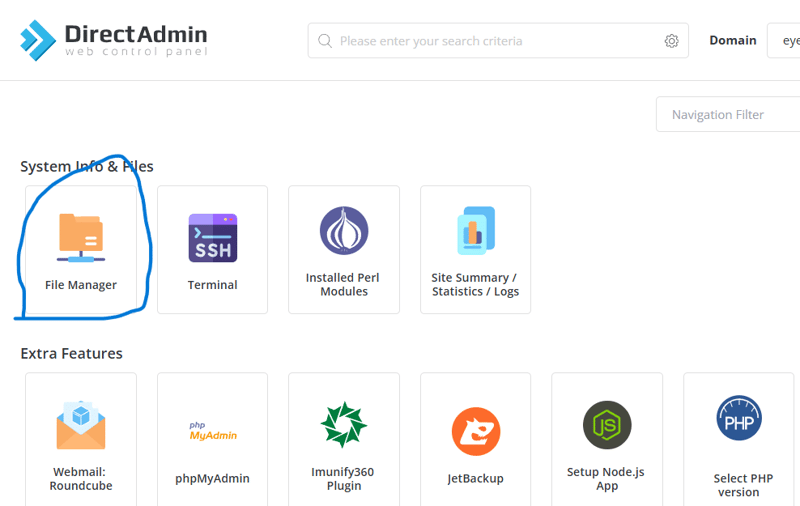
Task: Open the Domain selector dropdown
Action: tap(784, 41)
